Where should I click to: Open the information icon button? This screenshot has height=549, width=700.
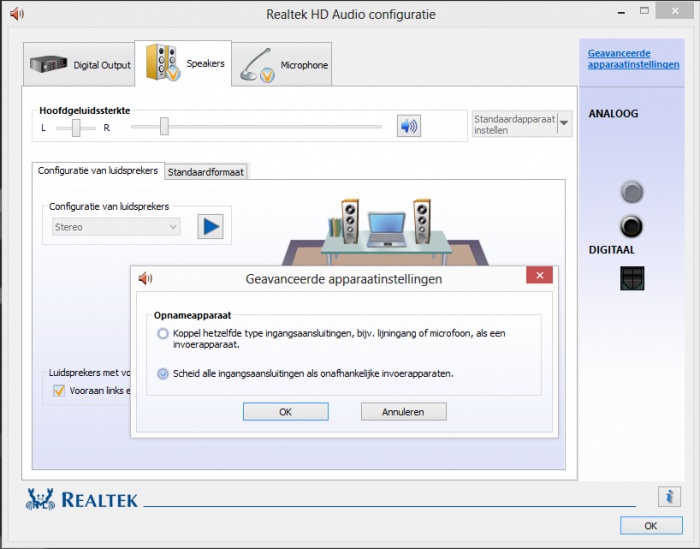tap(669, 496)
